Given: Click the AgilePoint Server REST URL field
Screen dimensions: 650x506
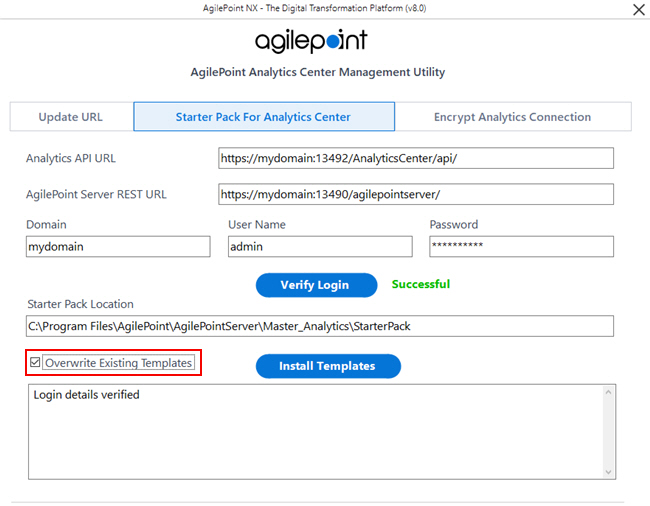Looking at the screenshot, I should pos(416,194).
